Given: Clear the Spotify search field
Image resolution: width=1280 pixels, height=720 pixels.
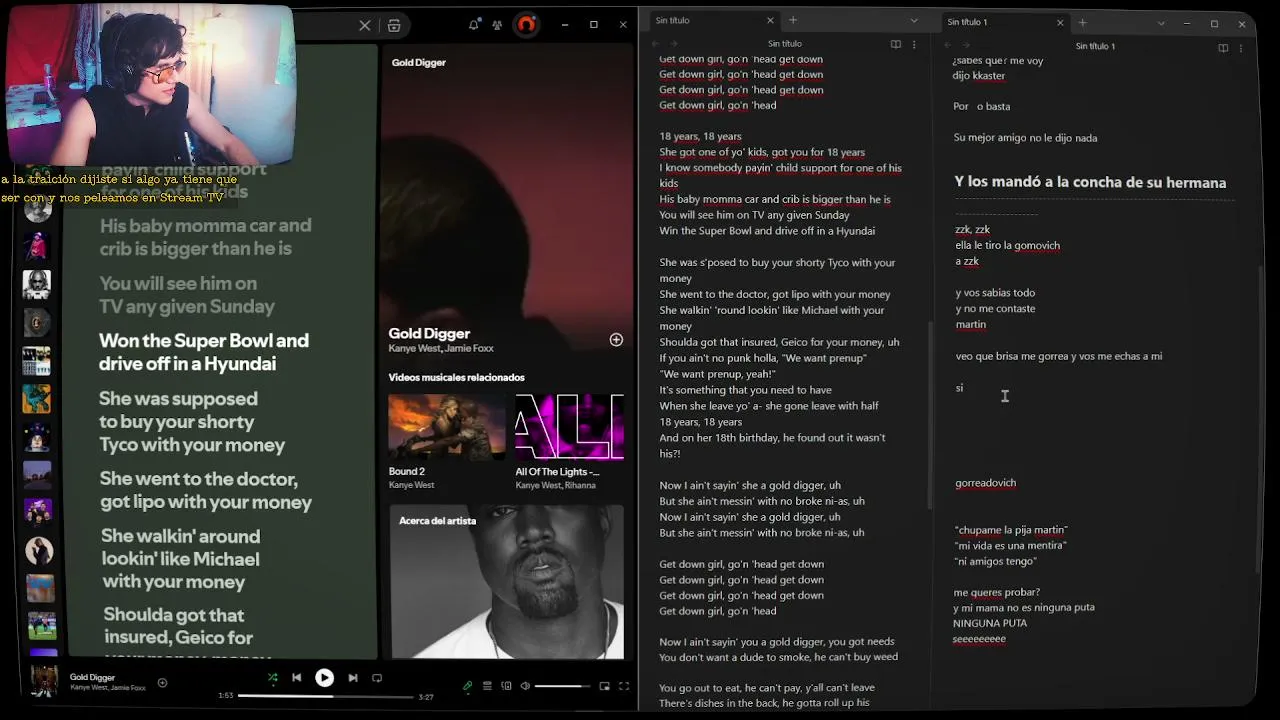Looking at the screenshot, I should coord(365,25).
